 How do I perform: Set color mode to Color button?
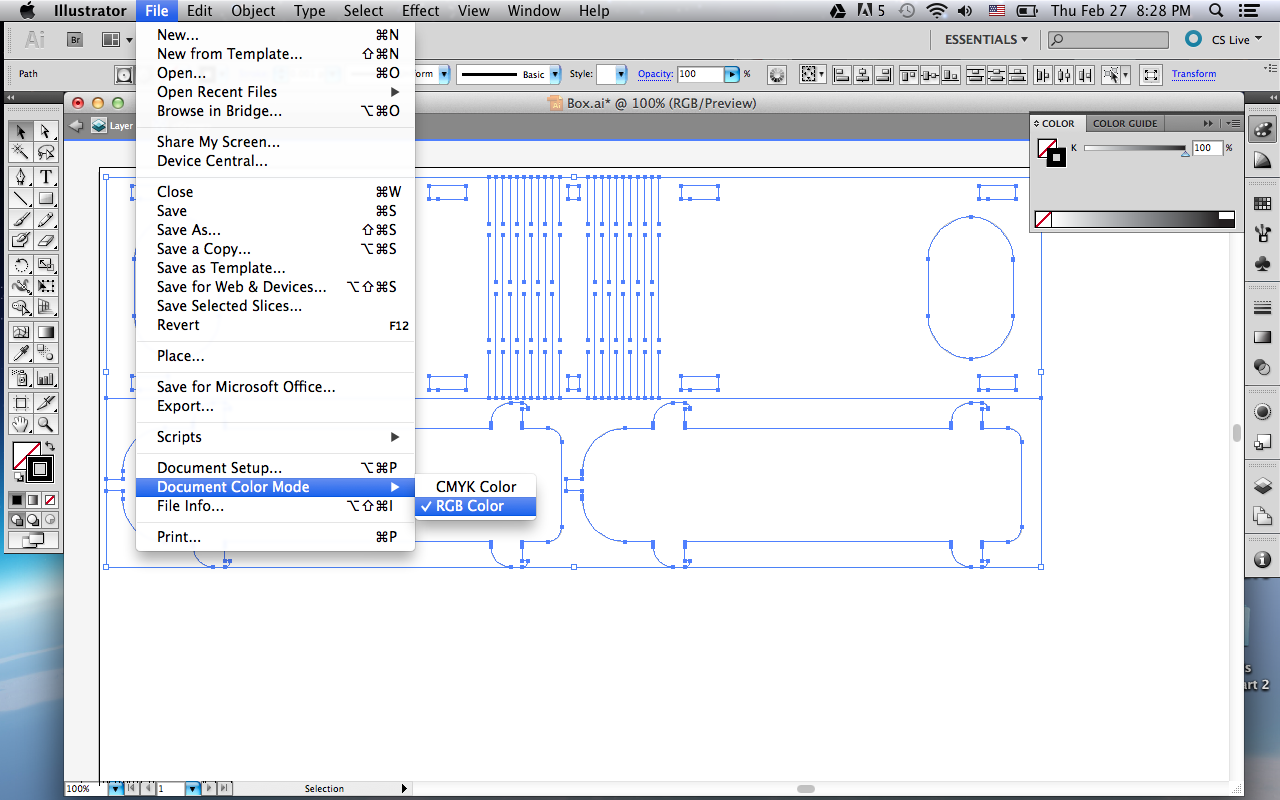(17, 499)
